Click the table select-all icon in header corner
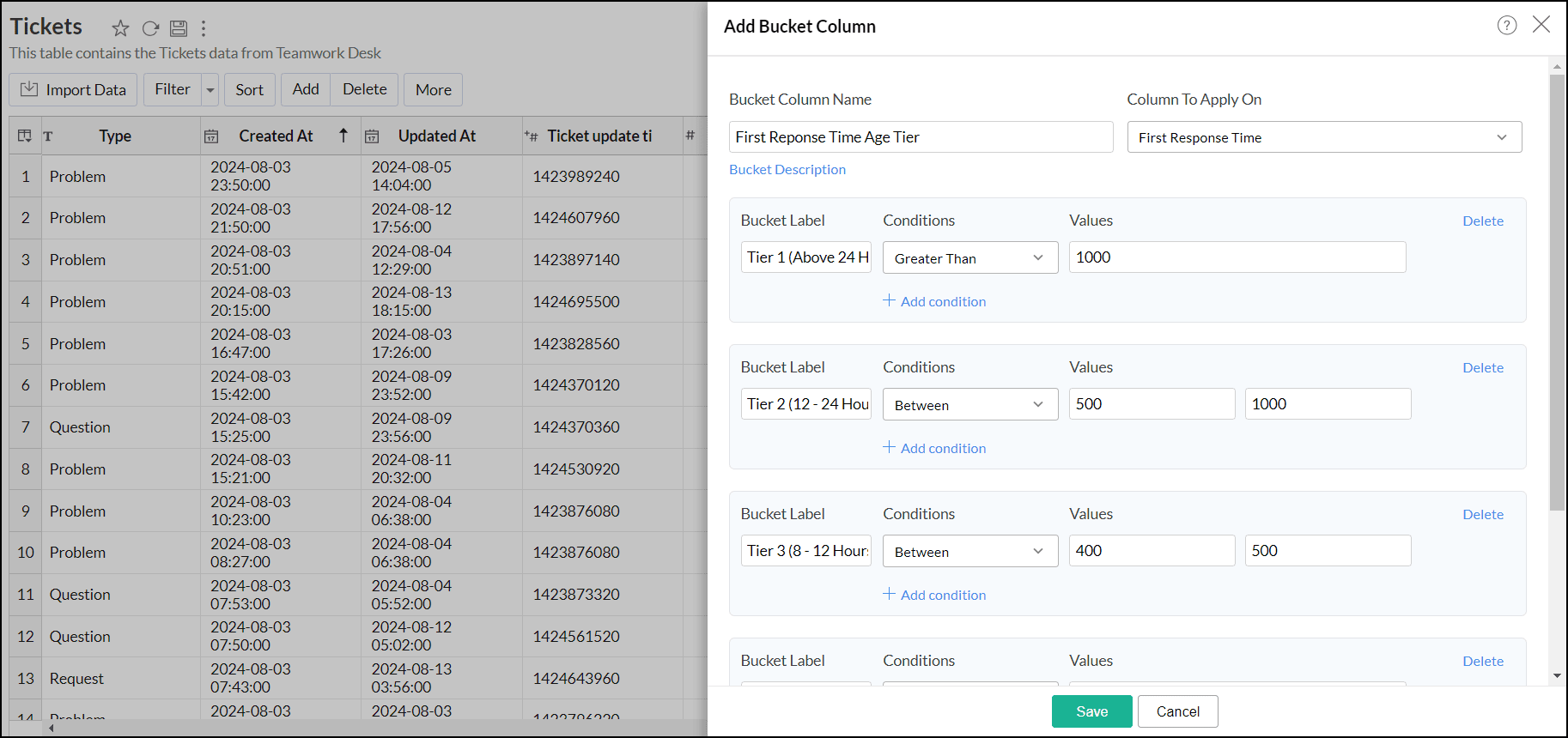This screenshot has height=738, width=1568. click(25, 136)
